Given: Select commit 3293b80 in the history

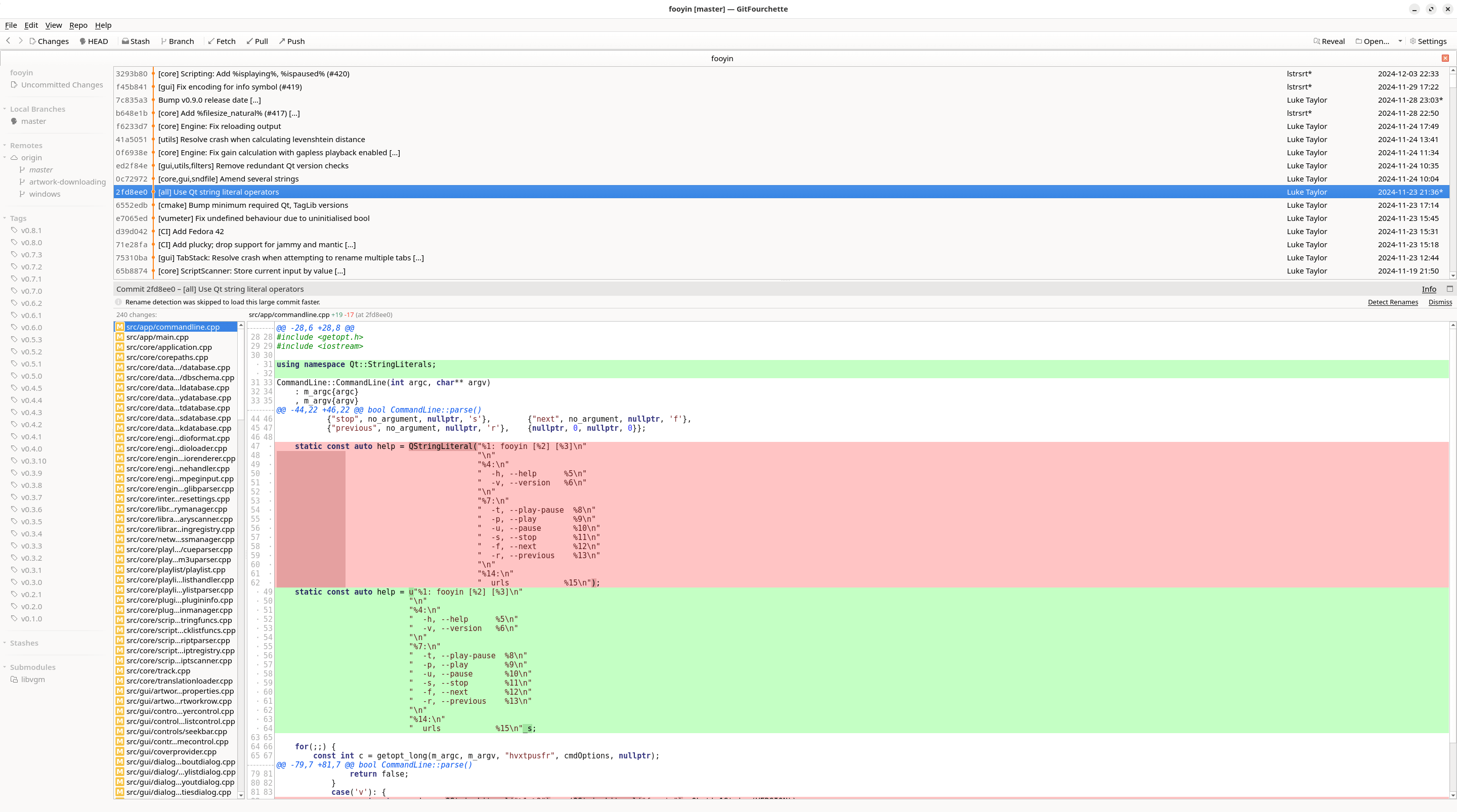Looking at the screenshot, I should coord(781,73).
